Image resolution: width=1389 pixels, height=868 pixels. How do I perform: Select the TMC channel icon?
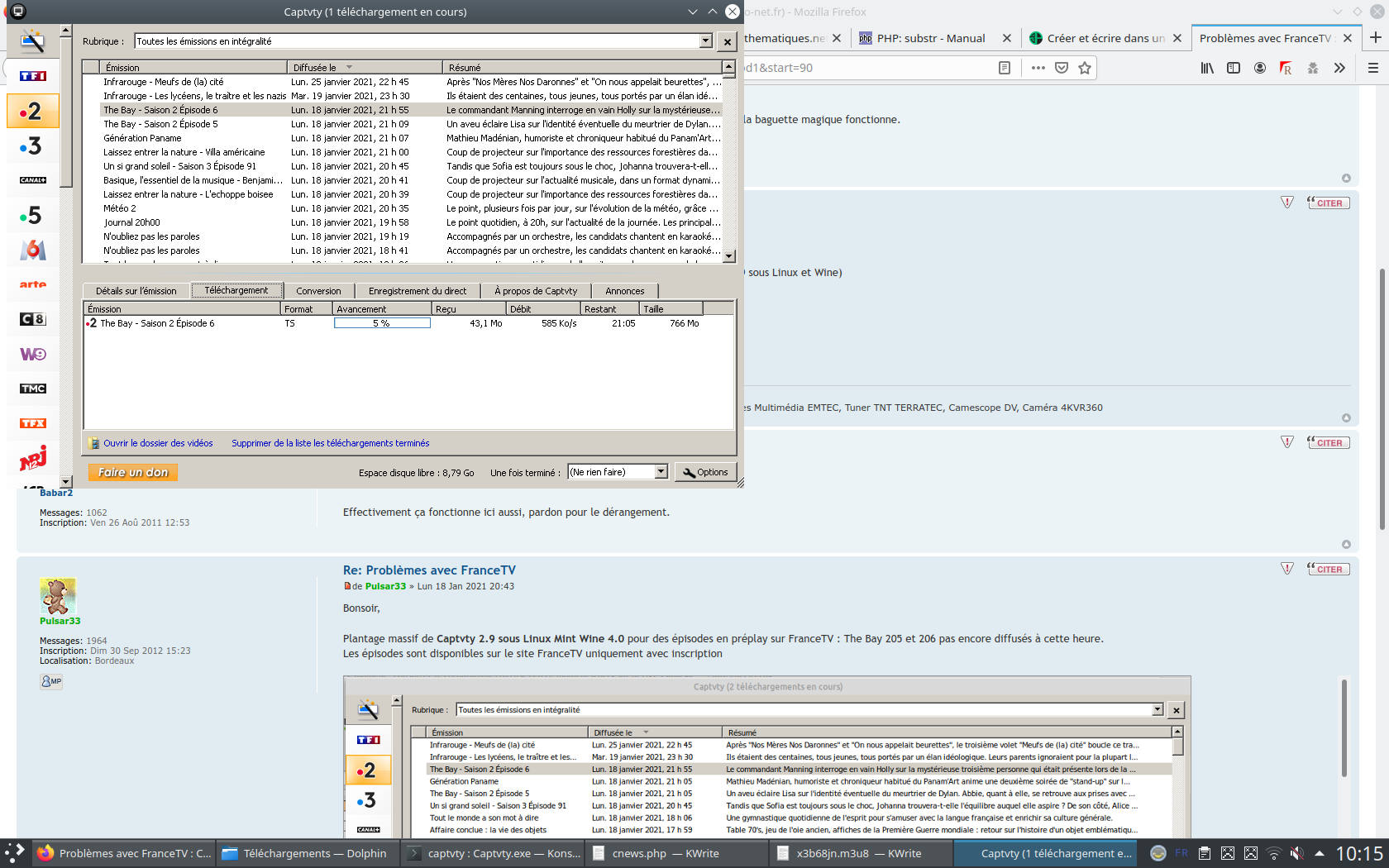tap(33, 389)
